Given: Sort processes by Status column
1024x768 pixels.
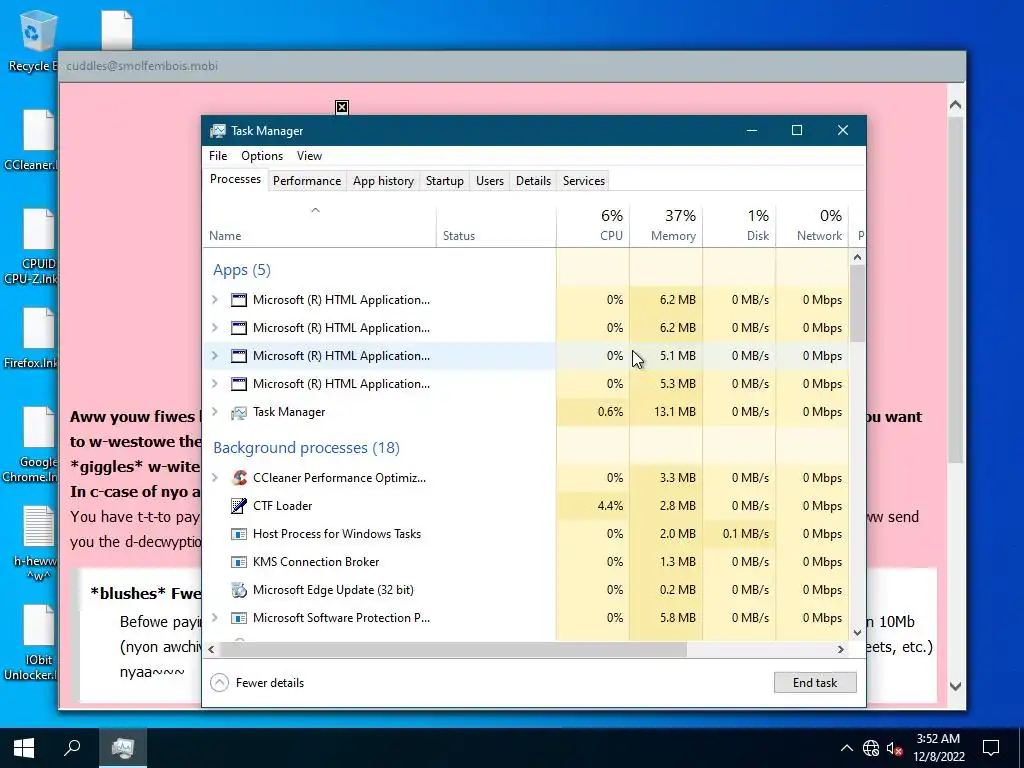Looking at the screenshot, I should (496, 226).
